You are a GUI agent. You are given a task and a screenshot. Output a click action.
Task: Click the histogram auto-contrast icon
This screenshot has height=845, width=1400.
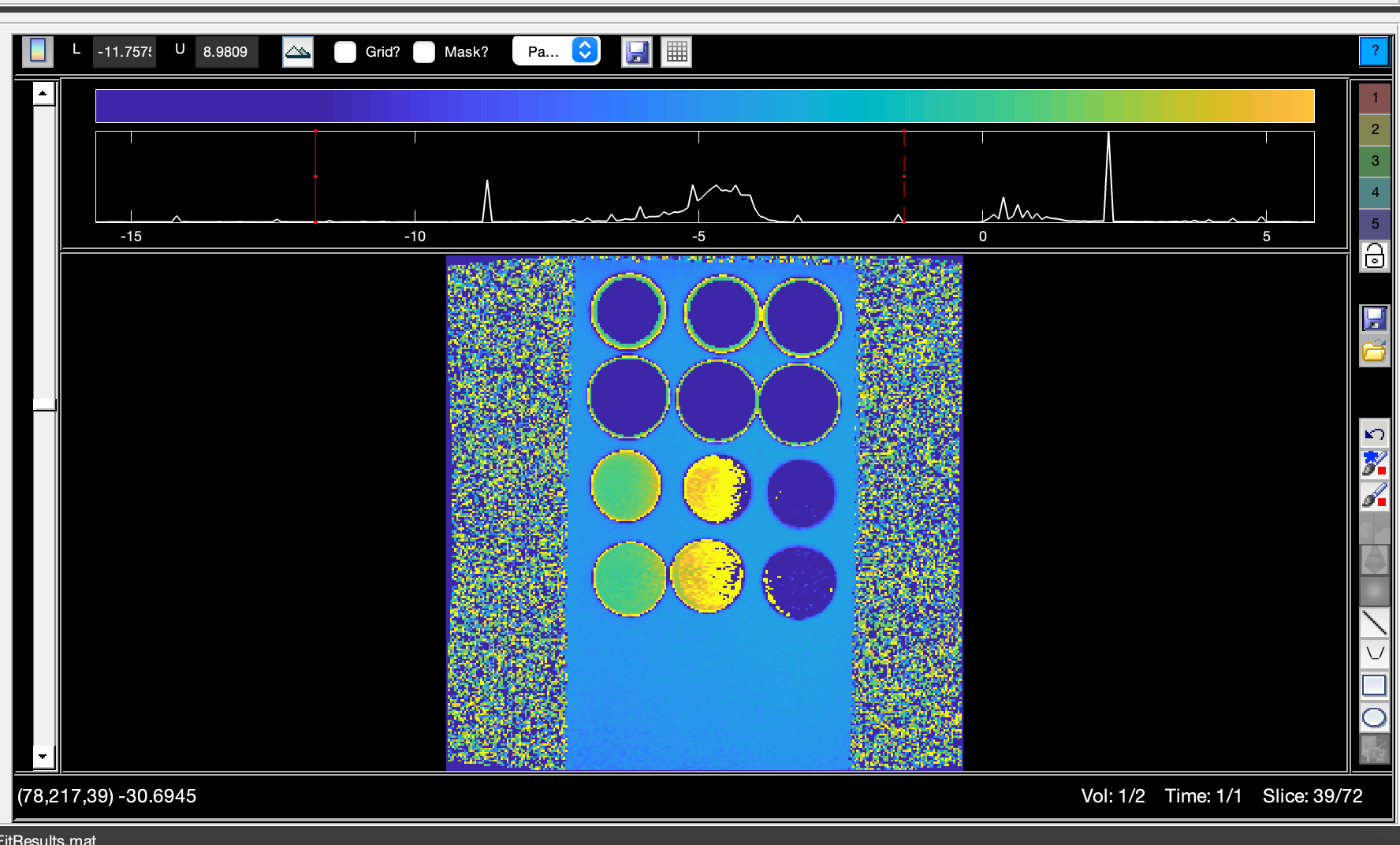[x=297, y=51]
